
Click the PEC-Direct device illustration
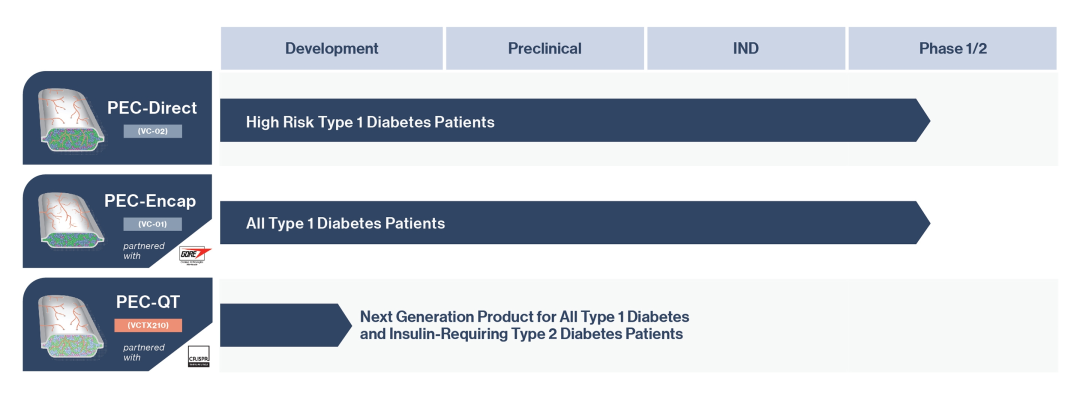(x=71, y=119)
